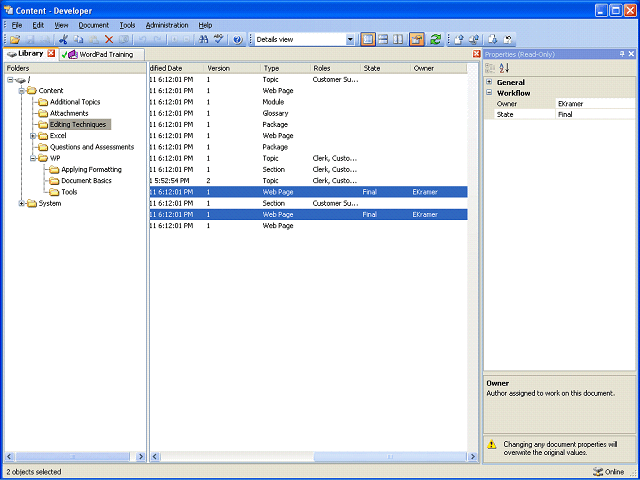Click the Find binoculars icon
Viewport: 640px width, 480px height.
tap(203, 40)
